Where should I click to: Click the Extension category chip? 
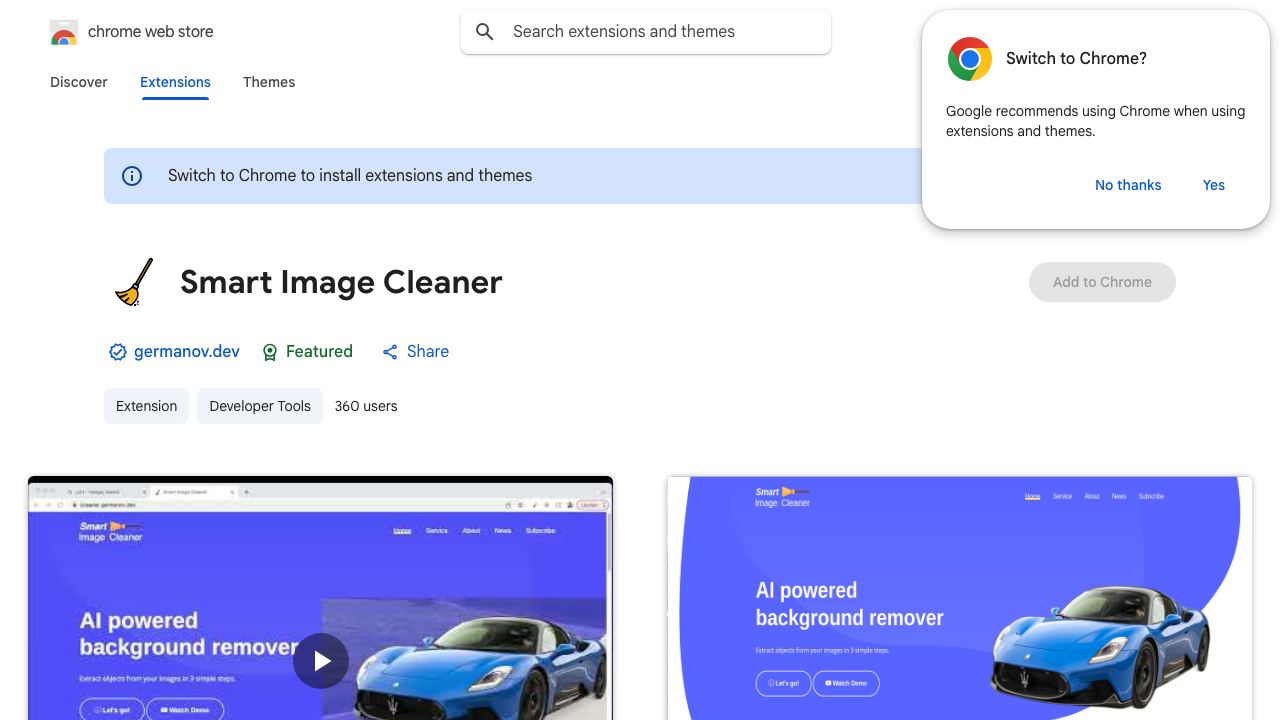click(146, 406)
